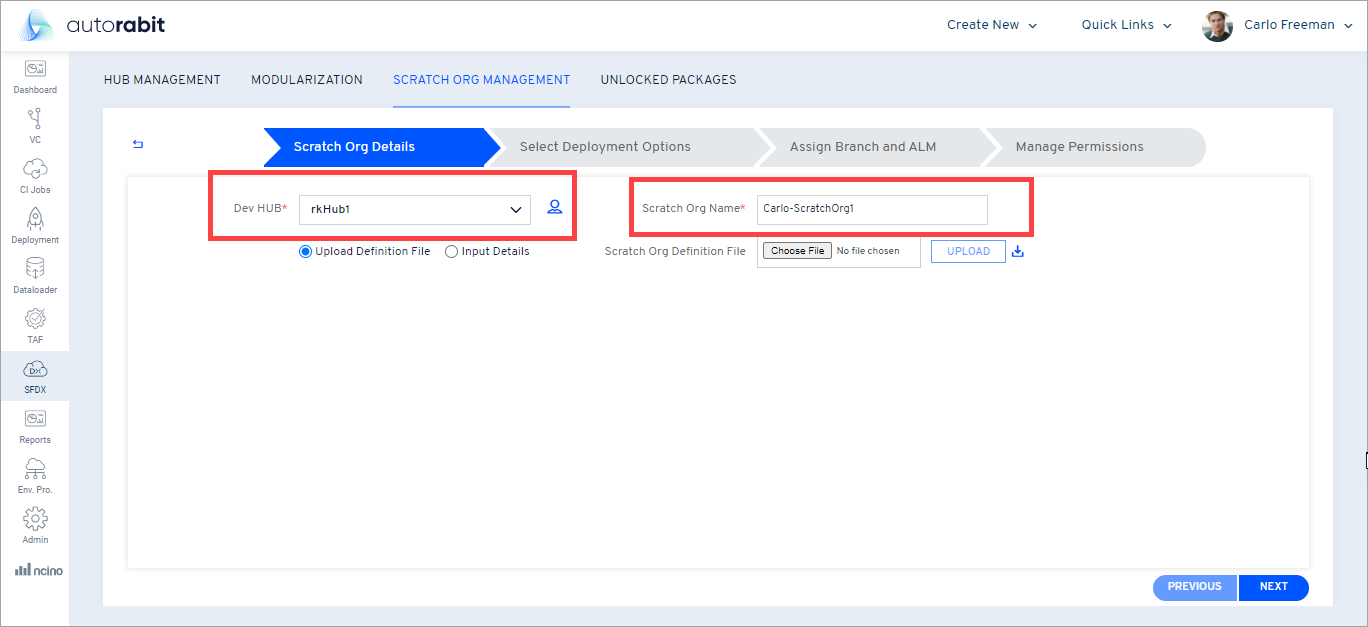Click the Scratch Org Name input field
The height and width of the screenshot is (627, 1368).
[x=871, y=209]
